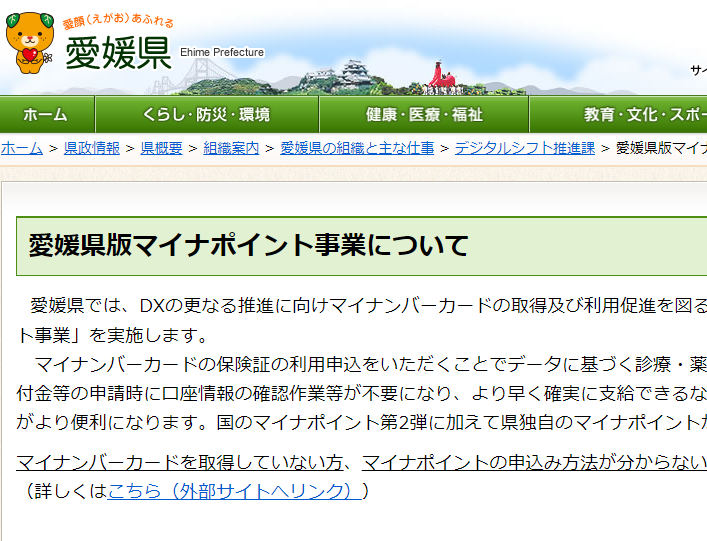Open the くらし・防災・環境 navigation tab

(207, 115)
